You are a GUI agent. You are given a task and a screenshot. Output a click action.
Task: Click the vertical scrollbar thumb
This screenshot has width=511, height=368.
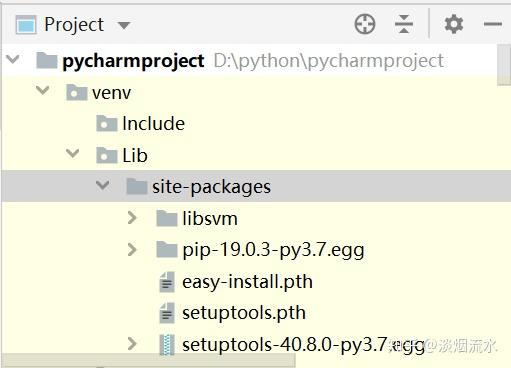(504, 65)
